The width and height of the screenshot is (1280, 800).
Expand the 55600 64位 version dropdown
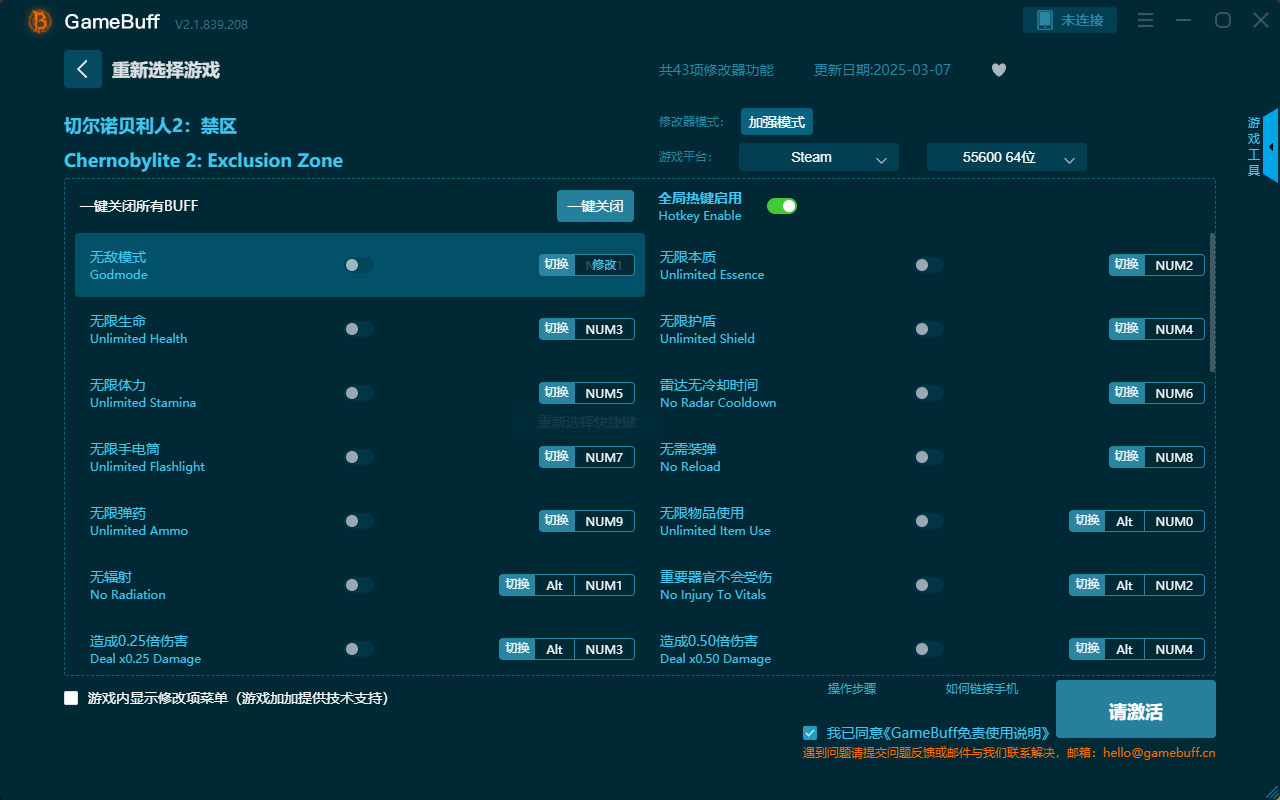pos(1006,157)
